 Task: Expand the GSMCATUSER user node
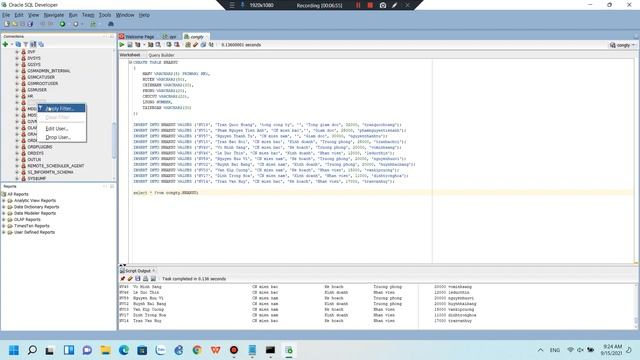pyautogui.click(x=17, y=77)
